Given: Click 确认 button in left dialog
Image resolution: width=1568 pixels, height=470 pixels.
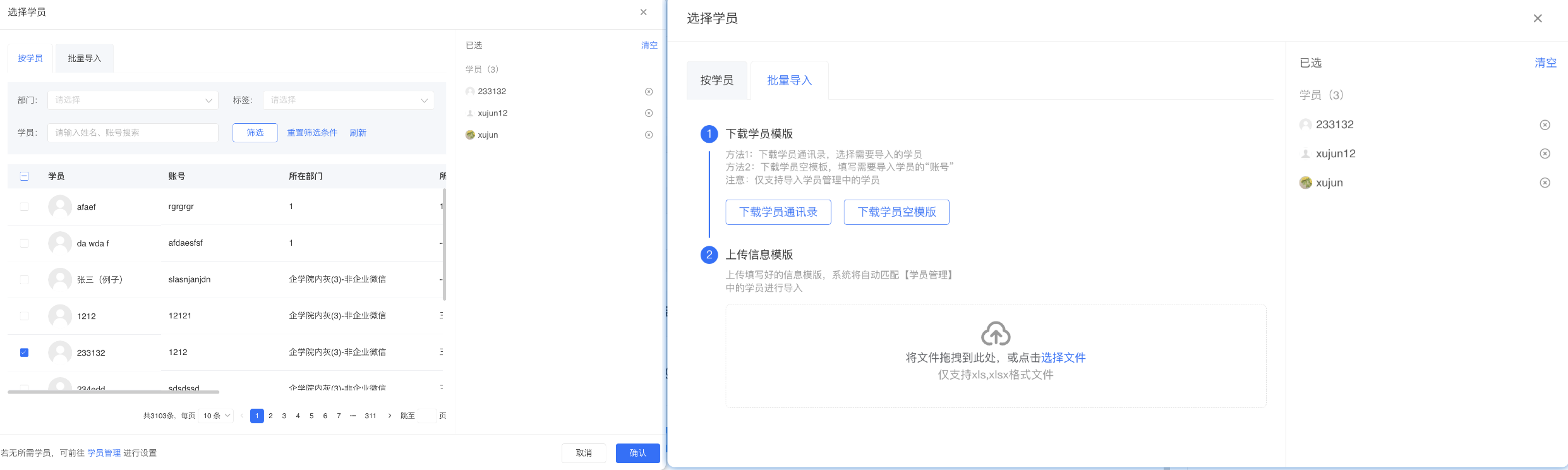Looking at the screenshot, I should click(638, 453).
